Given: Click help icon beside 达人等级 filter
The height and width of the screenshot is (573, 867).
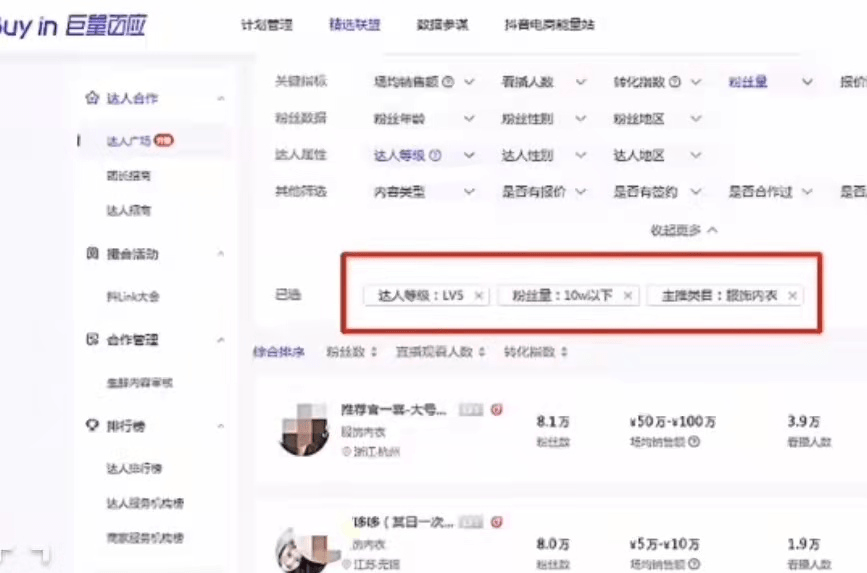Looking at the screenshot, I should (x=436, y=155).
